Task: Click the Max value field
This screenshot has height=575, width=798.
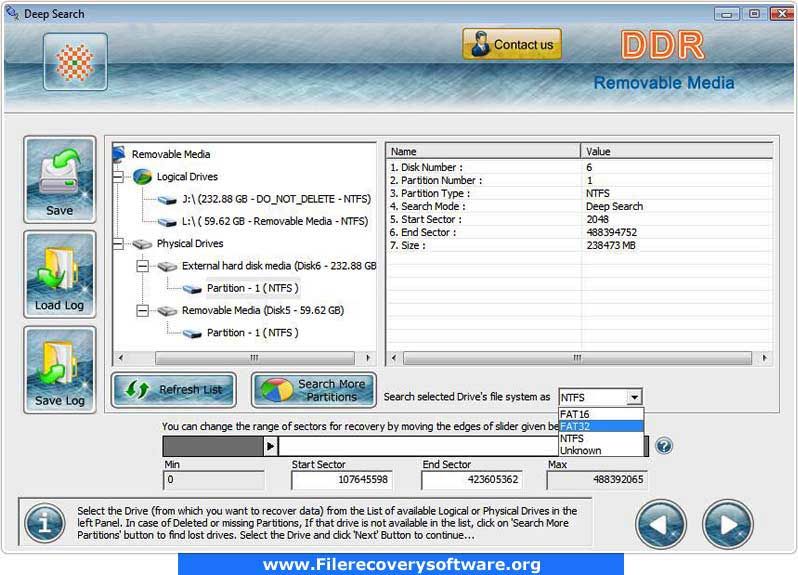Action: tap(597, 480)
